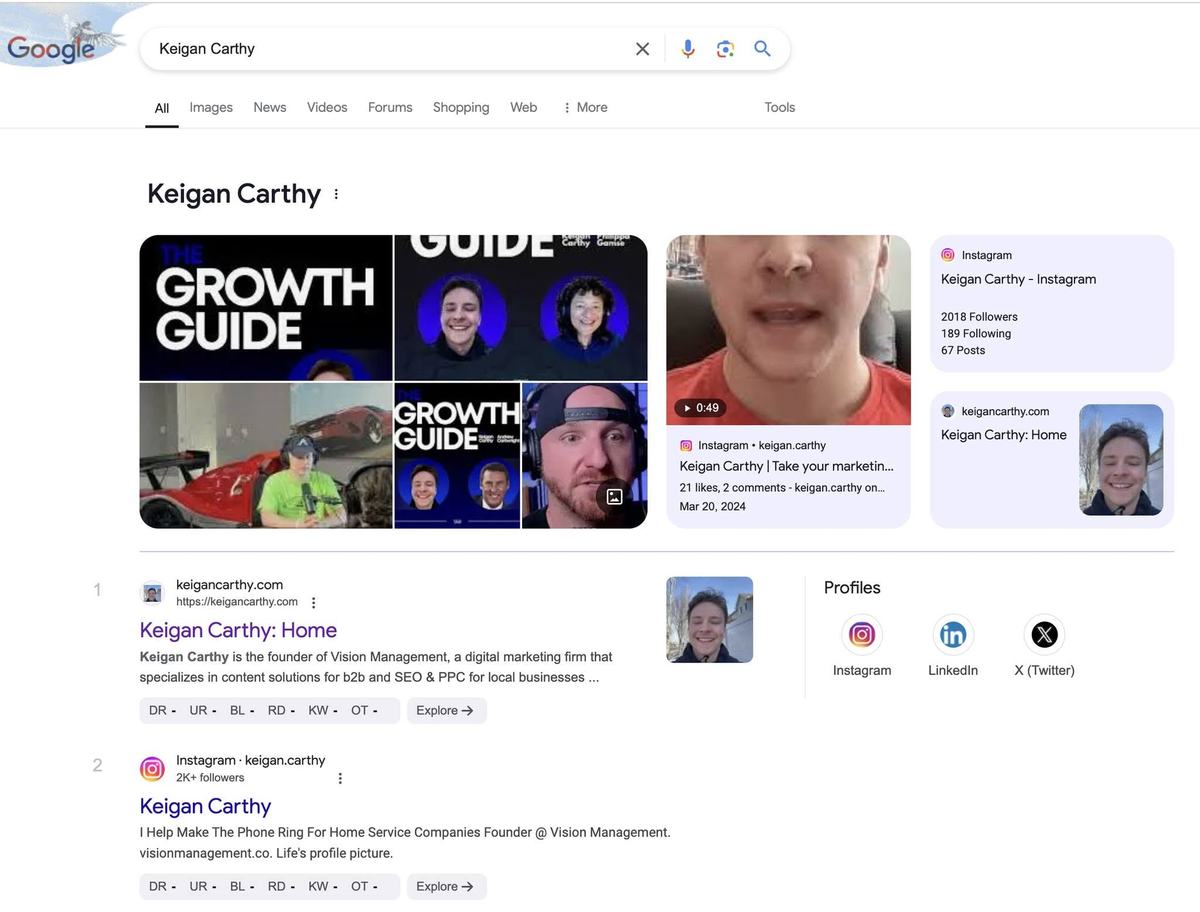Open the Instagram profile icon under Profiles

click(x=862, y=634)
